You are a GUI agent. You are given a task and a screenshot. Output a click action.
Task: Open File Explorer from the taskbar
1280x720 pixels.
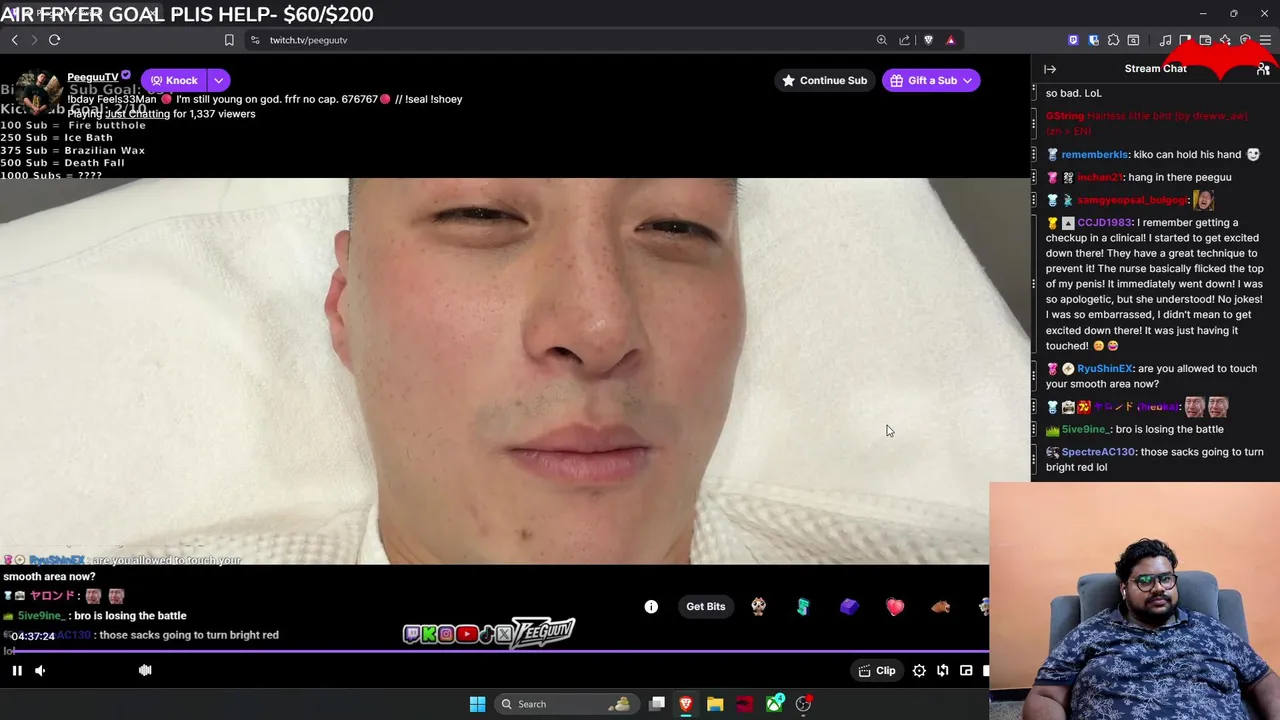point(715,704)
